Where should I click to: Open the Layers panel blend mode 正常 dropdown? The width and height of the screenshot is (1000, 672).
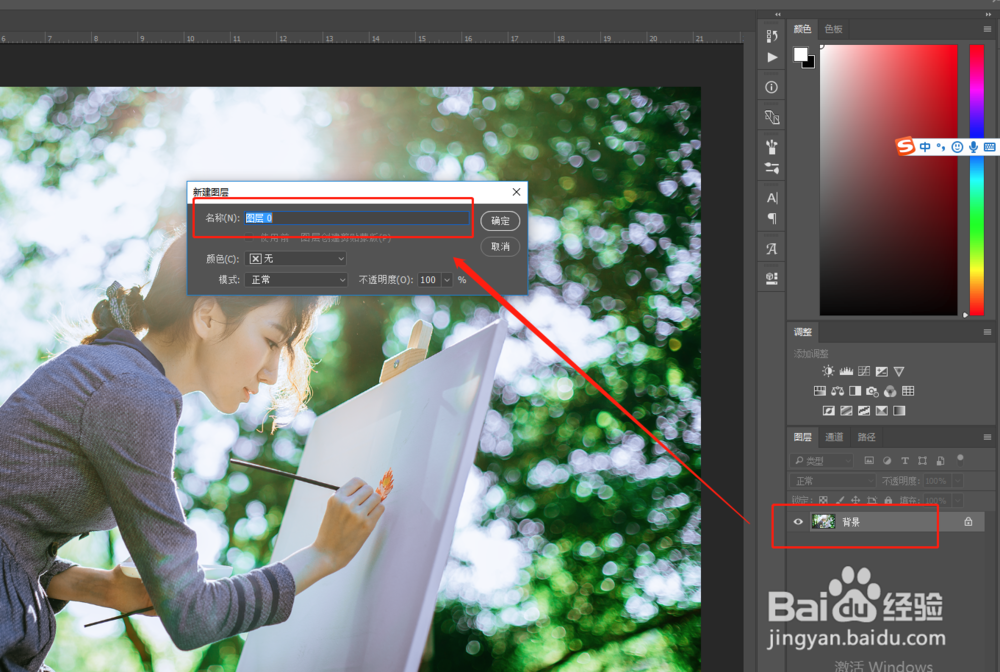pyautogui.click(x=833, y=481)
